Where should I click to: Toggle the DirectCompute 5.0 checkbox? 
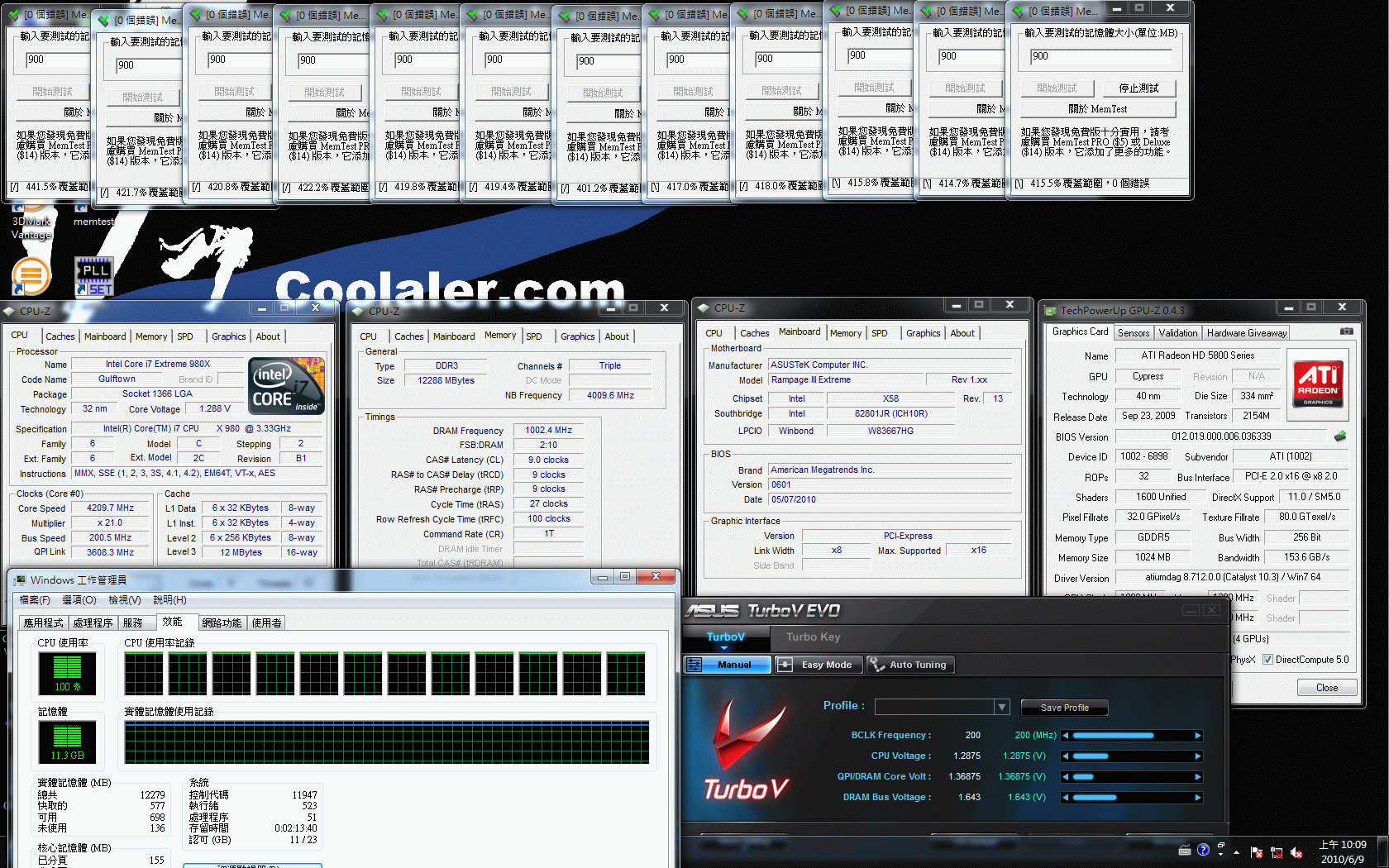(x=1267, y=660)
